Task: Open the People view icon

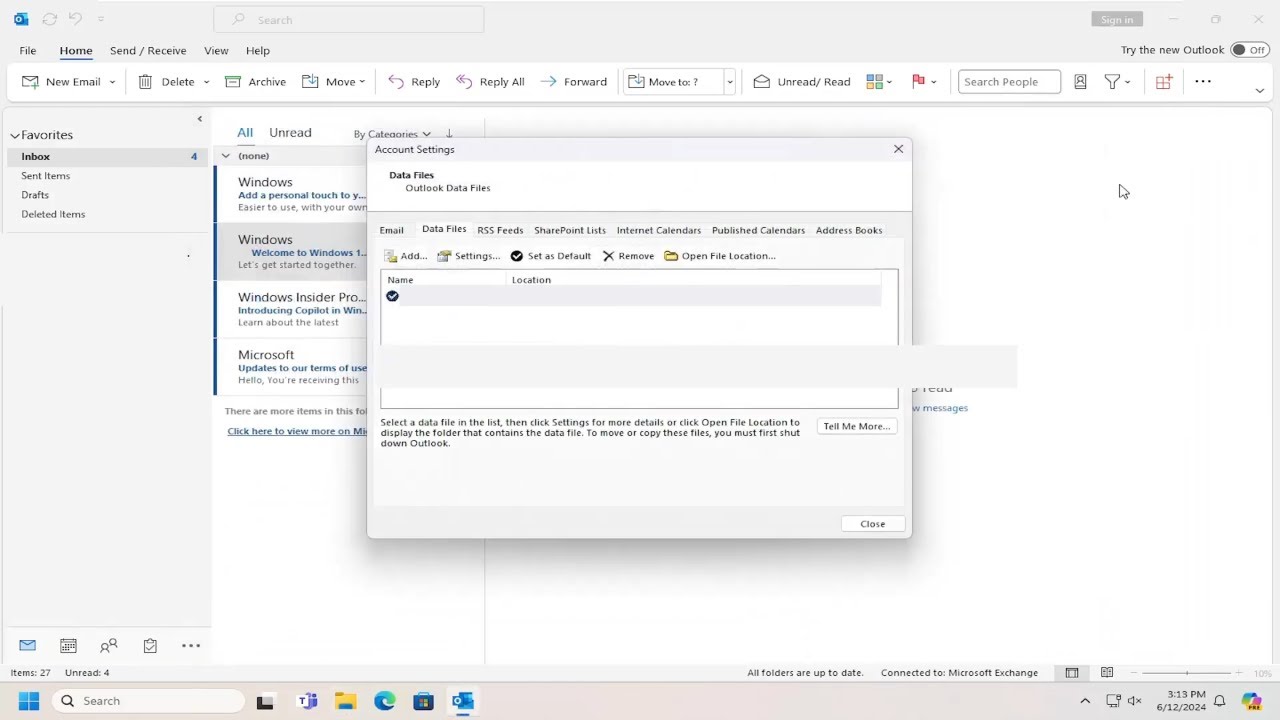Action: point(109,646)
